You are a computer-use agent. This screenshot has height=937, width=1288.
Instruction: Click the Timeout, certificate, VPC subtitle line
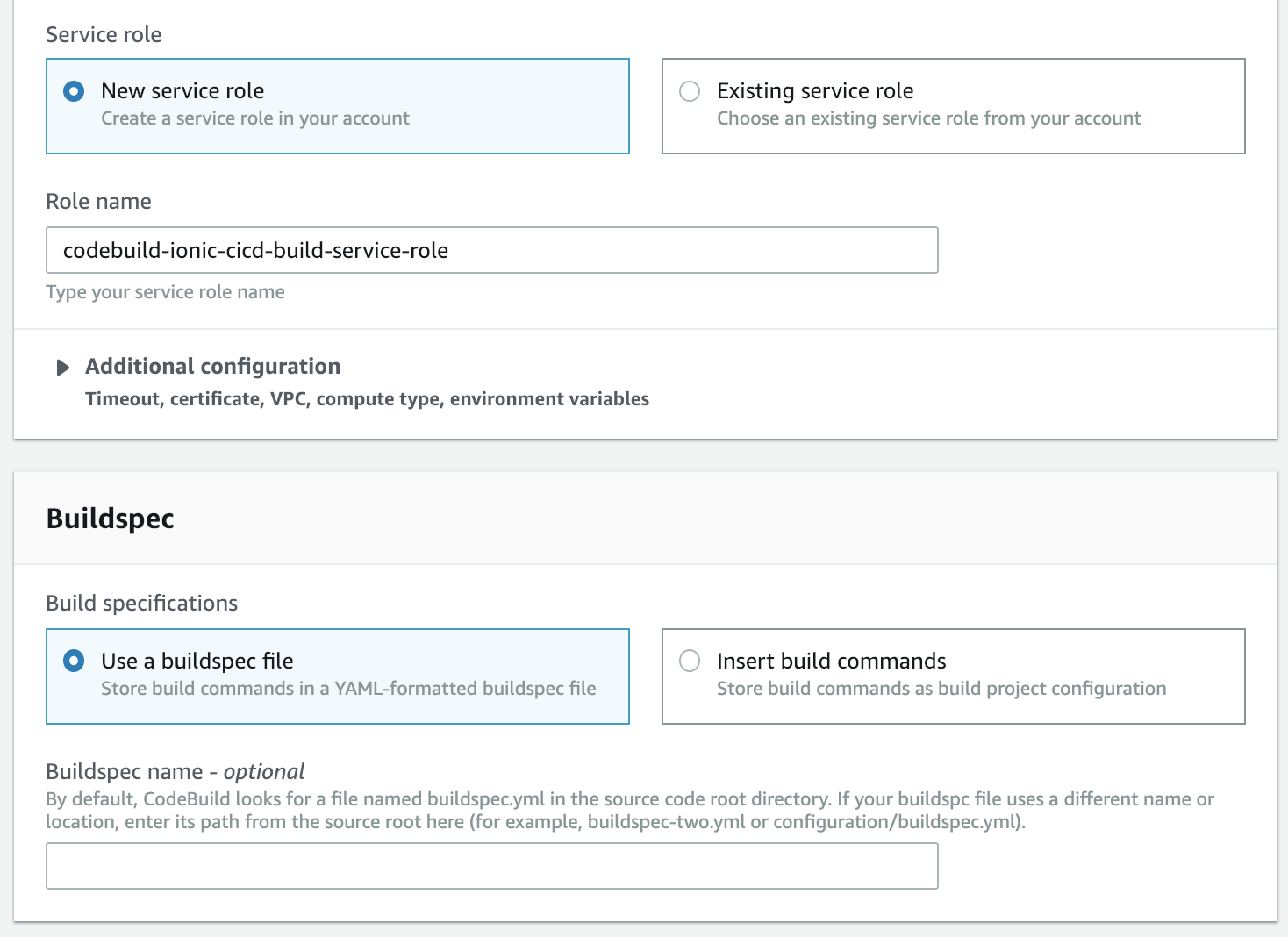click(x=367, y=399)
